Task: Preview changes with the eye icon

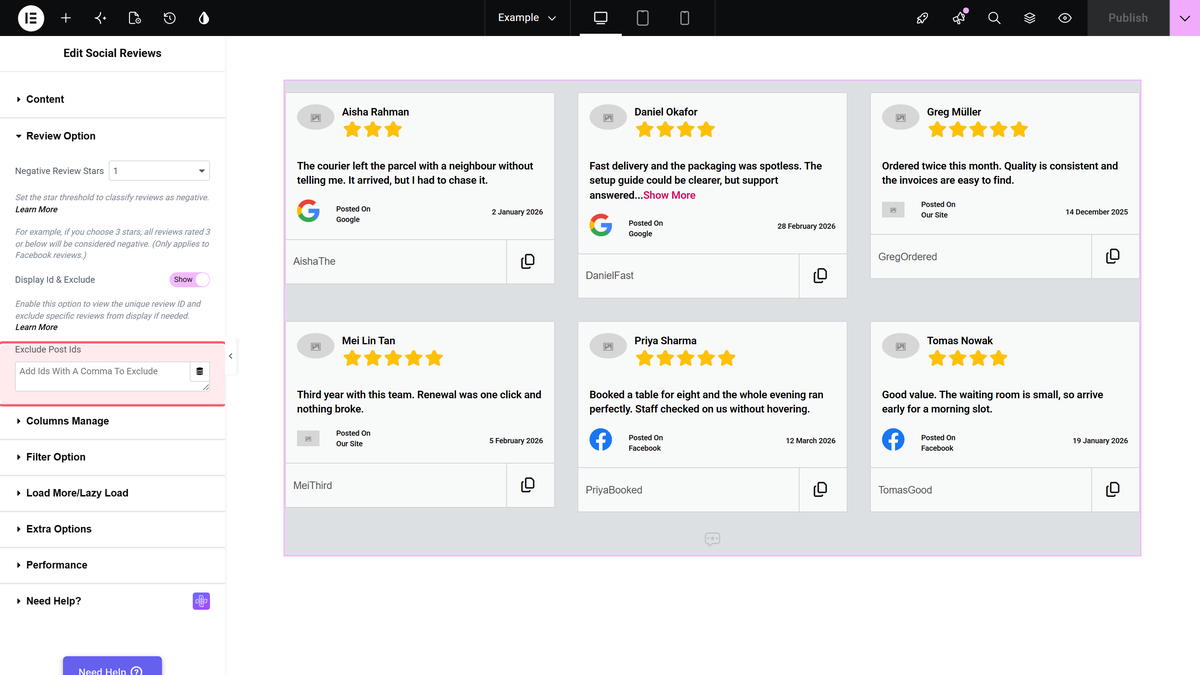Action: coord(1065,18)
